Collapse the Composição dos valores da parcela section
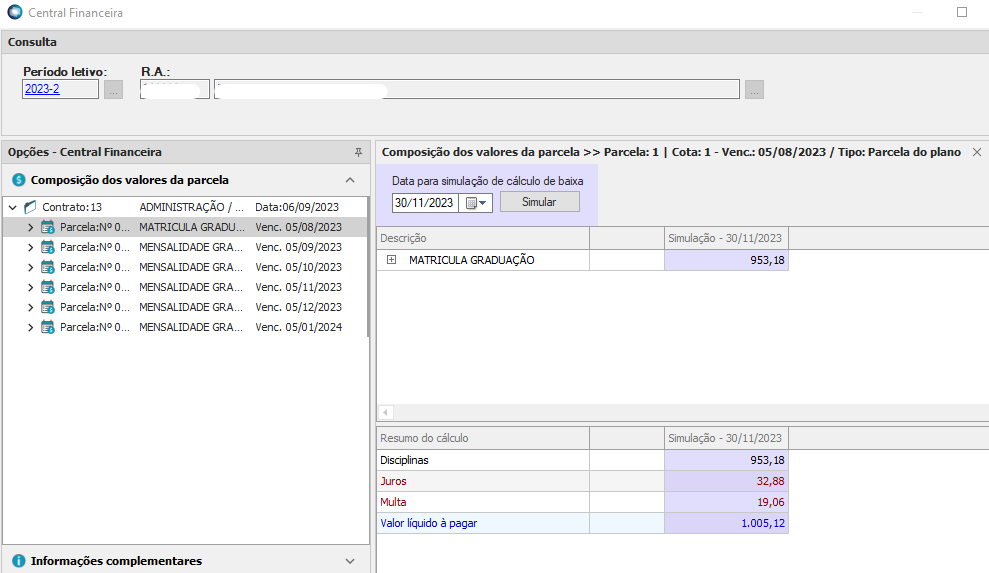989x573 pixels. (x=350, y=180)
